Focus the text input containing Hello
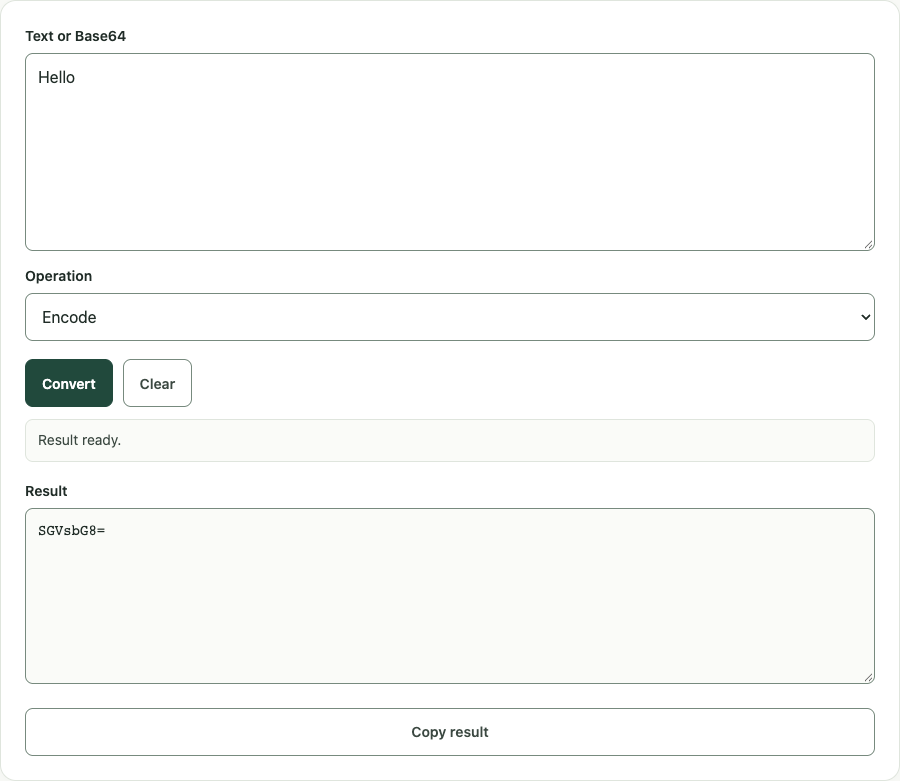900x781 pixels. (x=450, y=152)
